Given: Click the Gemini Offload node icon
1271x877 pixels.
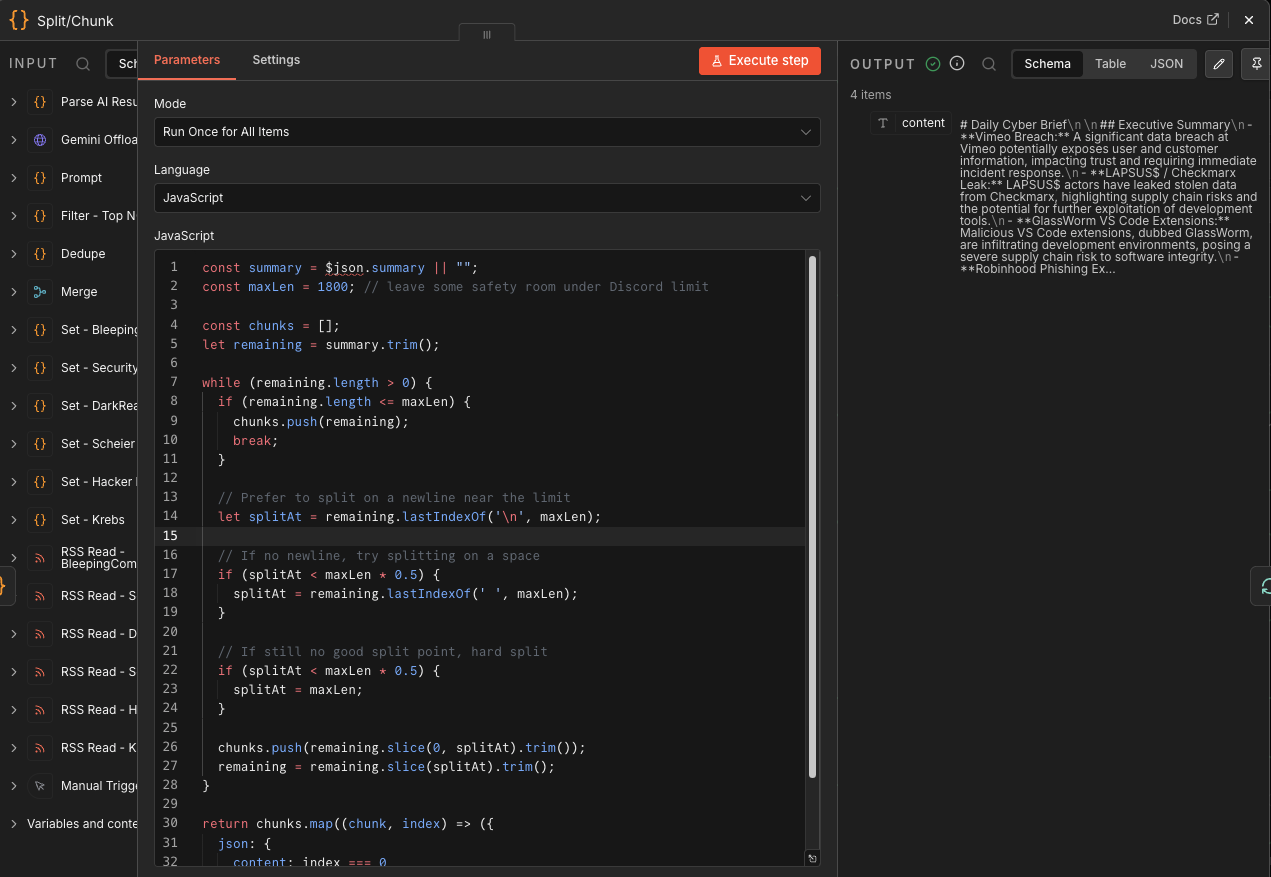Looking at the screenshot, I should click(40, 140).
